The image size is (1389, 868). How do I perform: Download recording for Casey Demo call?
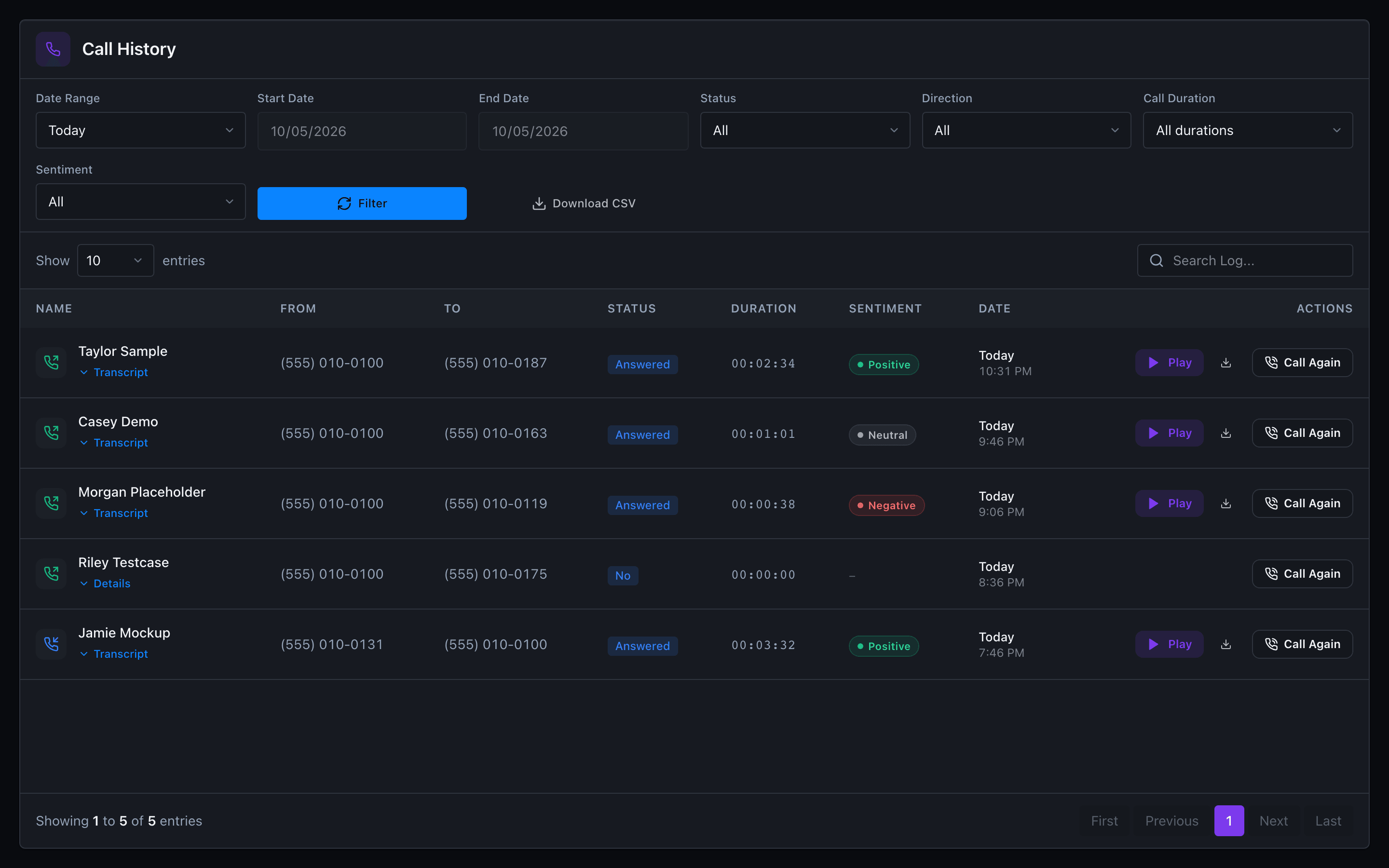(1226, 434)
